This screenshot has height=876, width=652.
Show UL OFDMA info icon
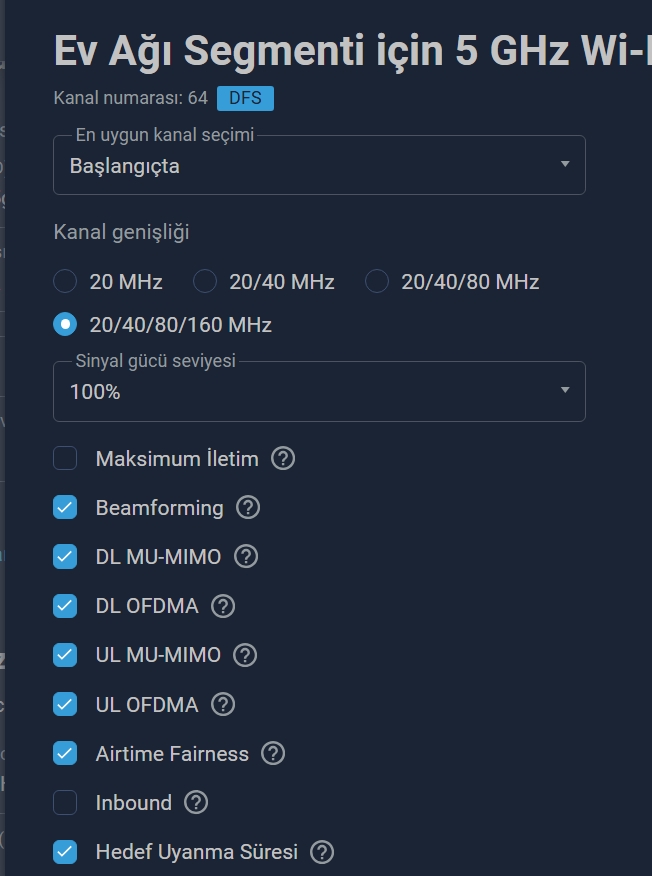[x=223, y=704]
